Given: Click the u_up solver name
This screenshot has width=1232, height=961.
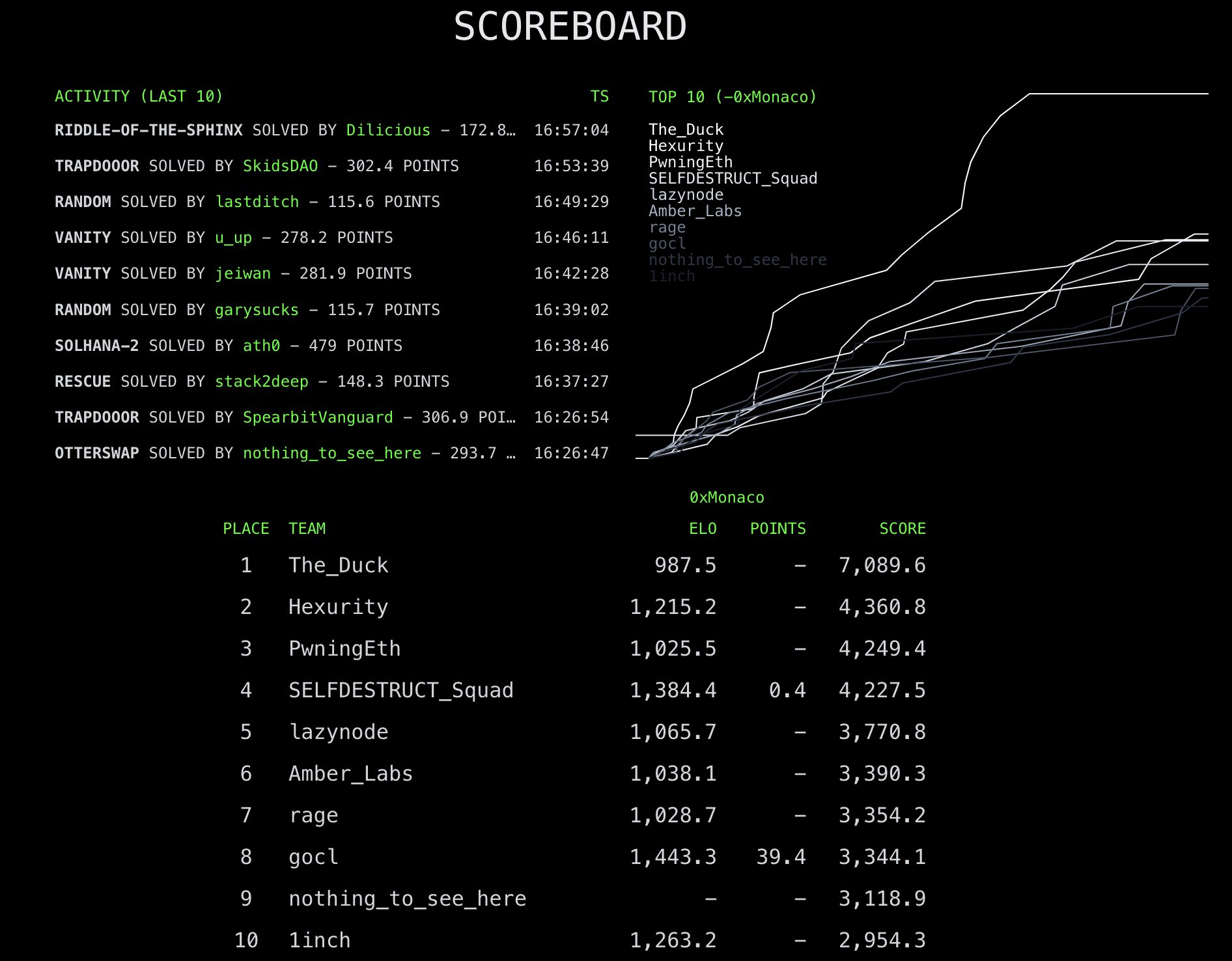Looking at the screenshot, I should pos(233,238).
